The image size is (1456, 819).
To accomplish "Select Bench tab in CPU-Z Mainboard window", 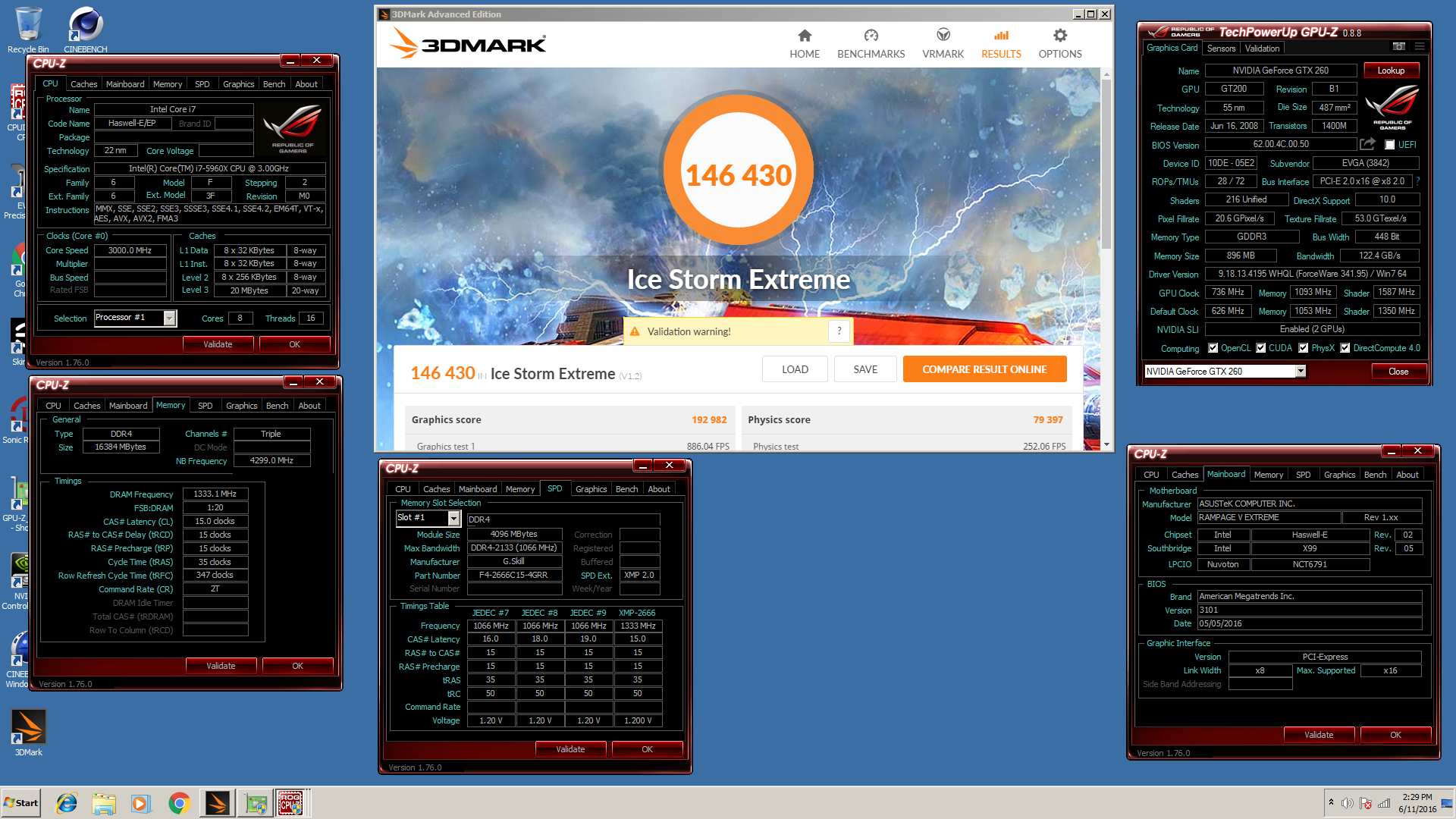I will pyautogui.click(x=1375, y=475).
